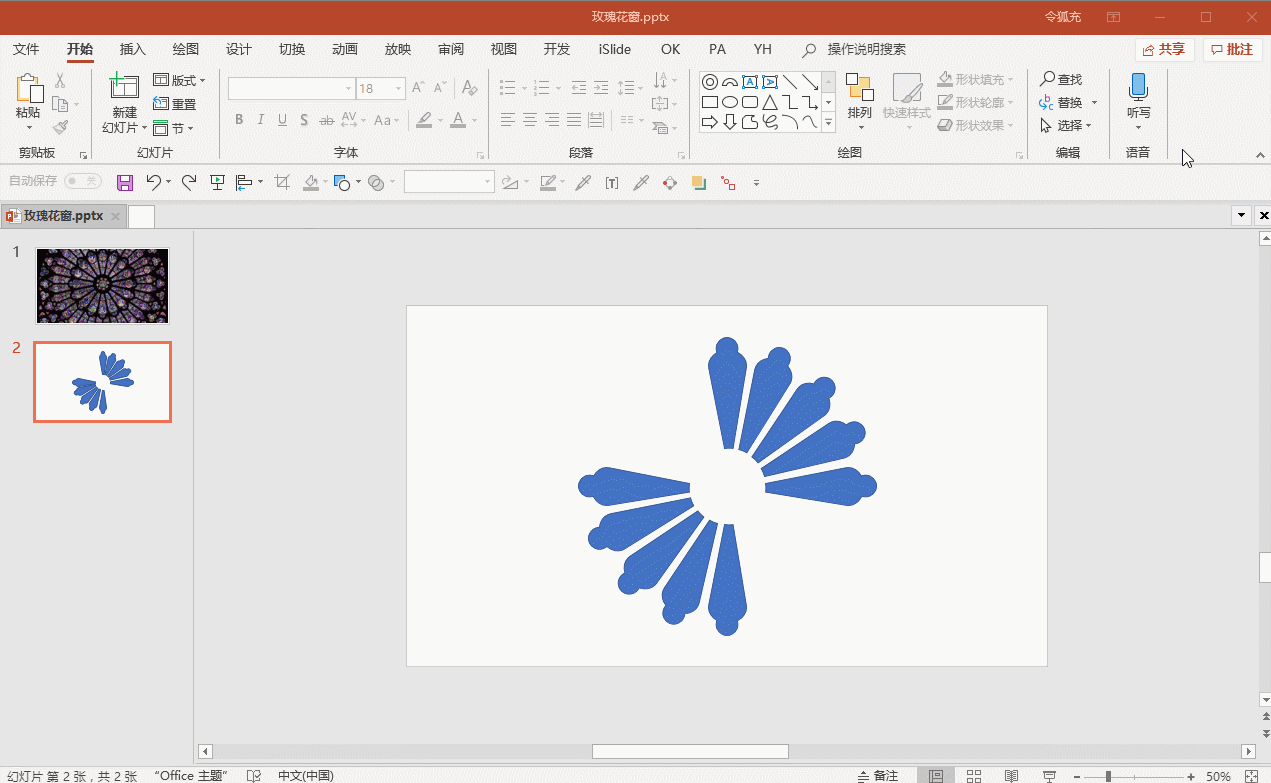
Task: Click the Comments (批注) button
Action: click(x=1232, y=50)
